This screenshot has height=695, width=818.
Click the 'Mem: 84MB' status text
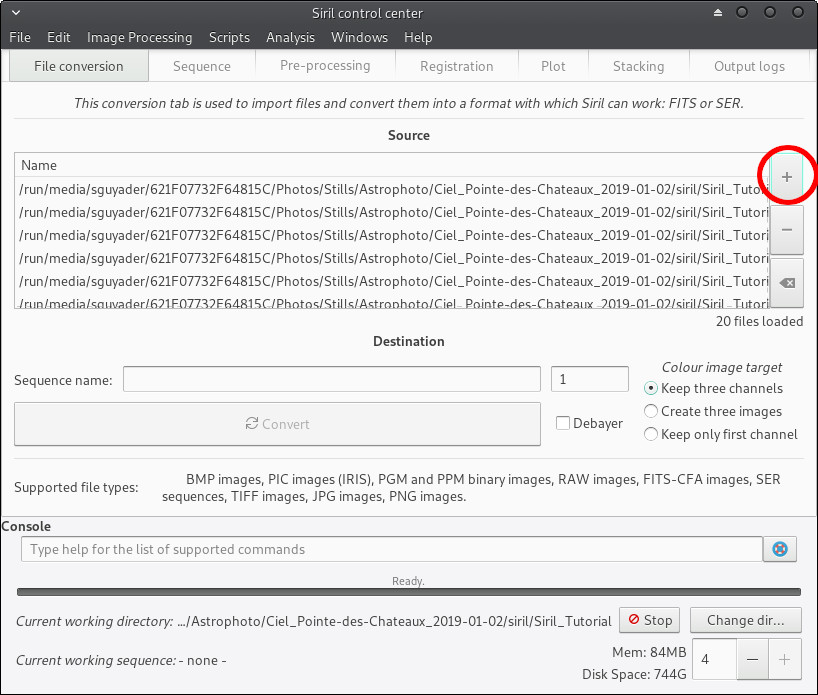click(x=649, y=652)
